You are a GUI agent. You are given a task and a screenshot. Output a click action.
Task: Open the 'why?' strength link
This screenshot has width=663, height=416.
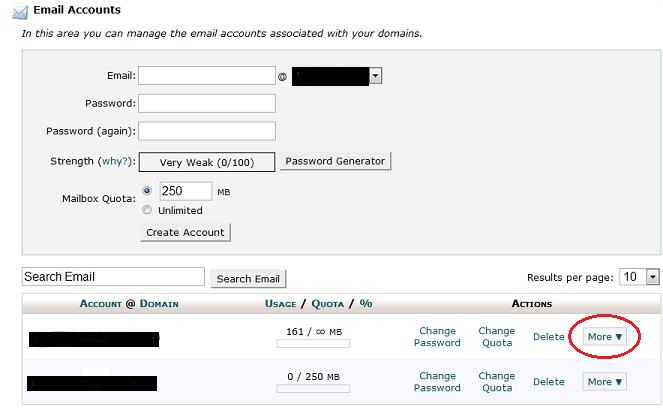(x=112, y=161)
